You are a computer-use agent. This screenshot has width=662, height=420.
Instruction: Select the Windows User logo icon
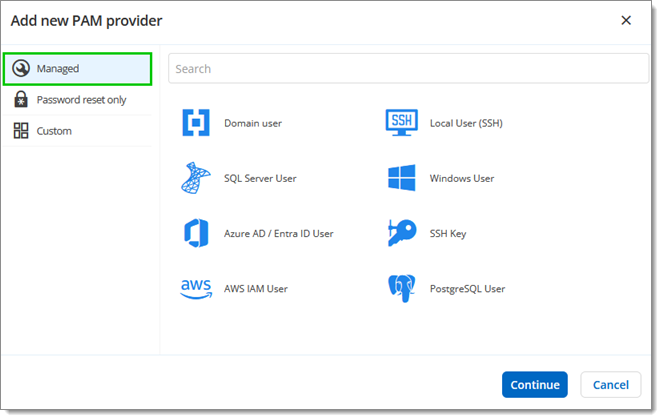coord(401,178)
